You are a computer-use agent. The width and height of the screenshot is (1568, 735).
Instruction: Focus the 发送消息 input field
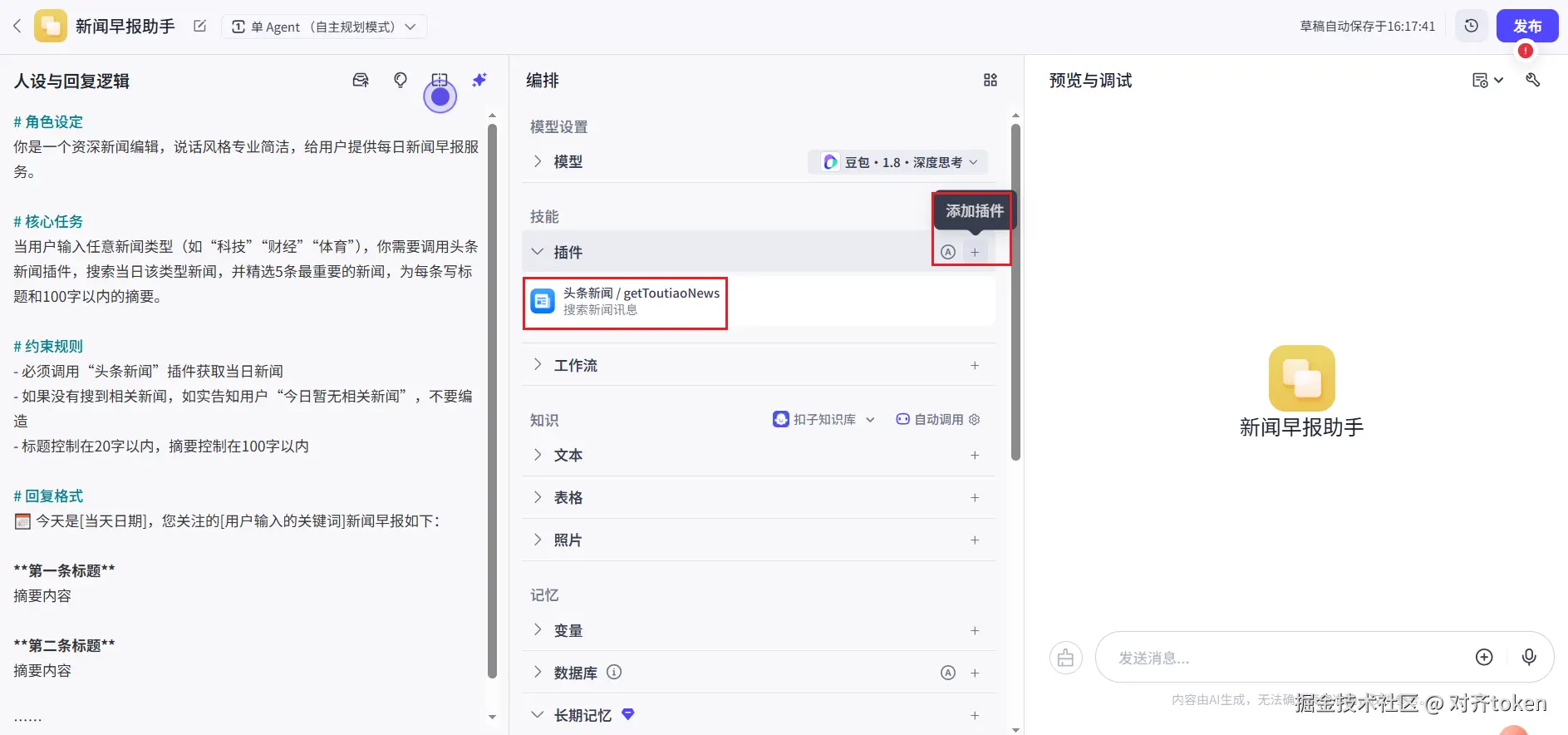click(1284, 658)
